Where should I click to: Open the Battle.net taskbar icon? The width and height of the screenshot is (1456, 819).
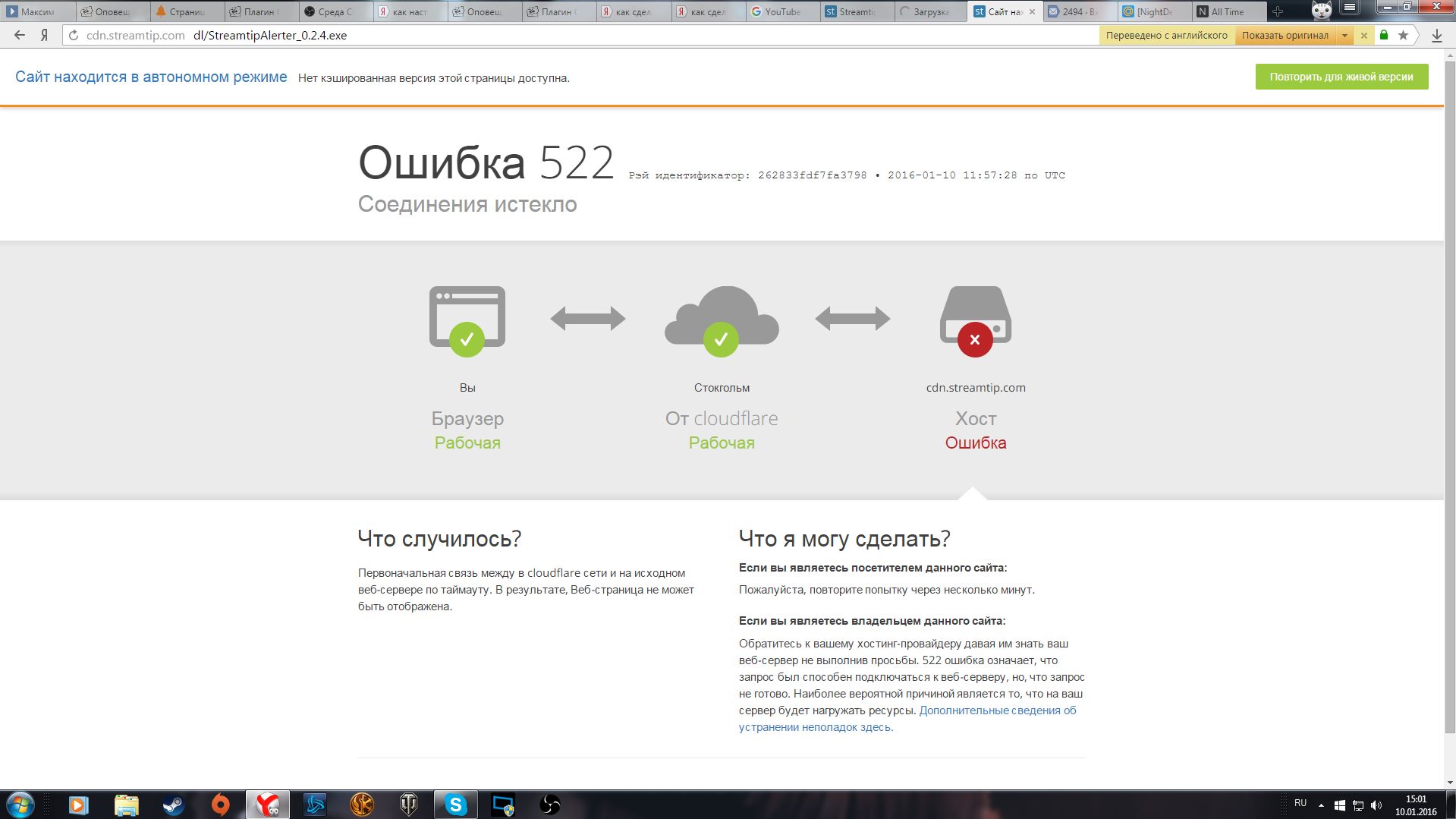(314, 805)
